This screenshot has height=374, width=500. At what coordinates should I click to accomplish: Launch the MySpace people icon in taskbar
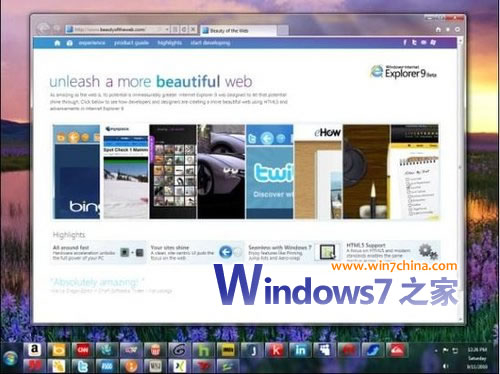[x=325, y=350]
